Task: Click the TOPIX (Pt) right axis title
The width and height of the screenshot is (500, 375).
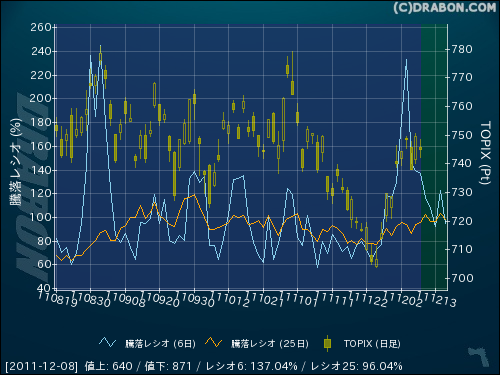Action: click(x=485, y=153)
